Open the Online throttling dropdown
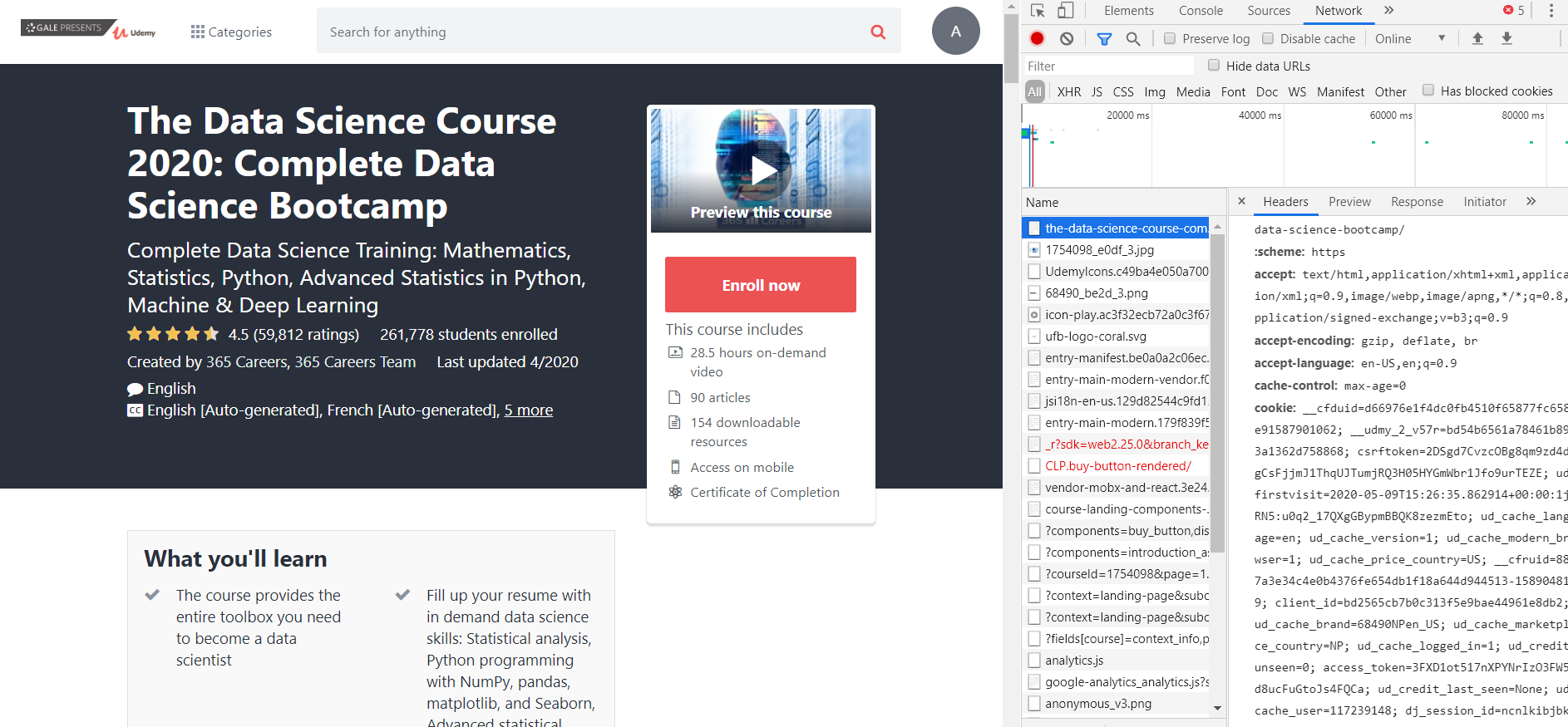Viewport: 1568px width, 727px height. [x=1410, y=38]
